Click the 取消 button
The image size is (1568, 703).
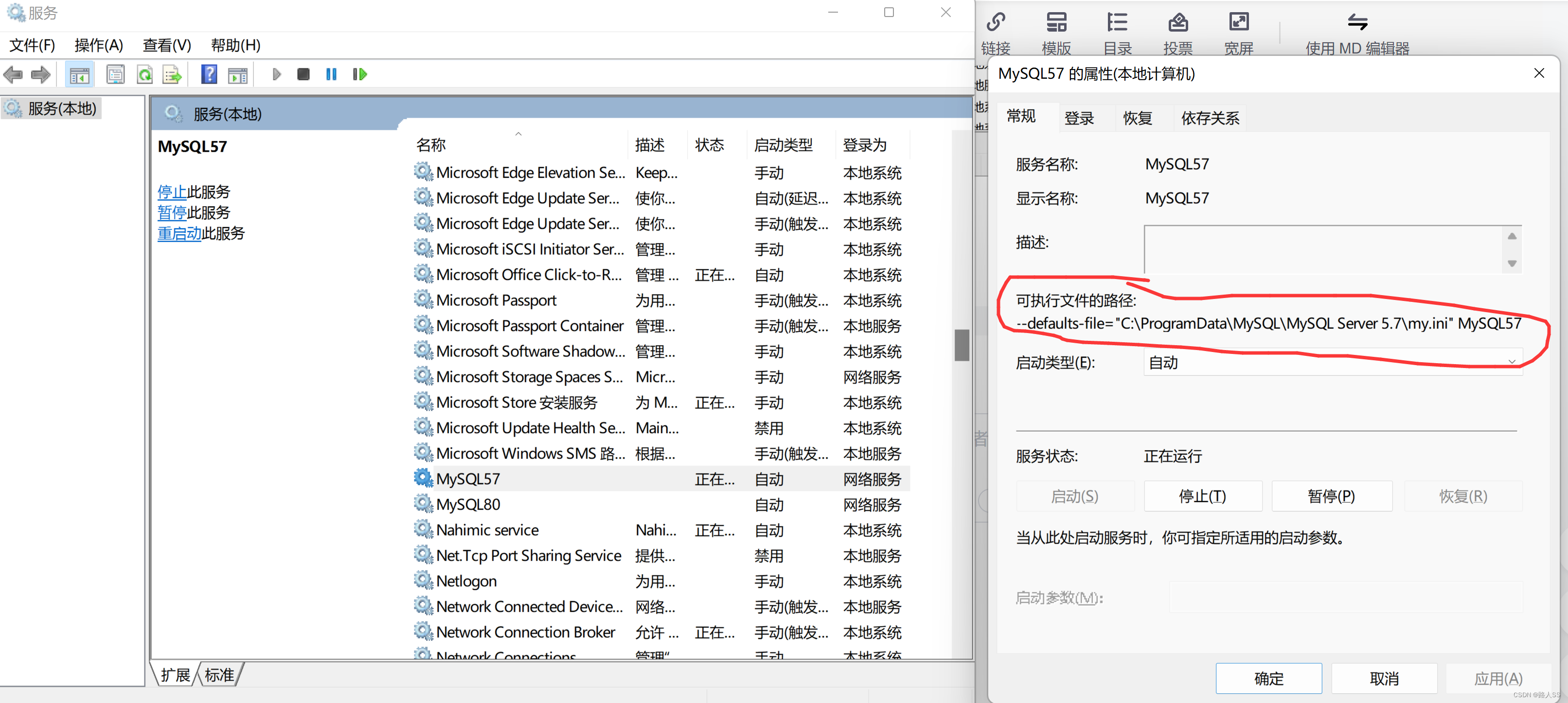pyautogui.click(x=1384, y=678)
